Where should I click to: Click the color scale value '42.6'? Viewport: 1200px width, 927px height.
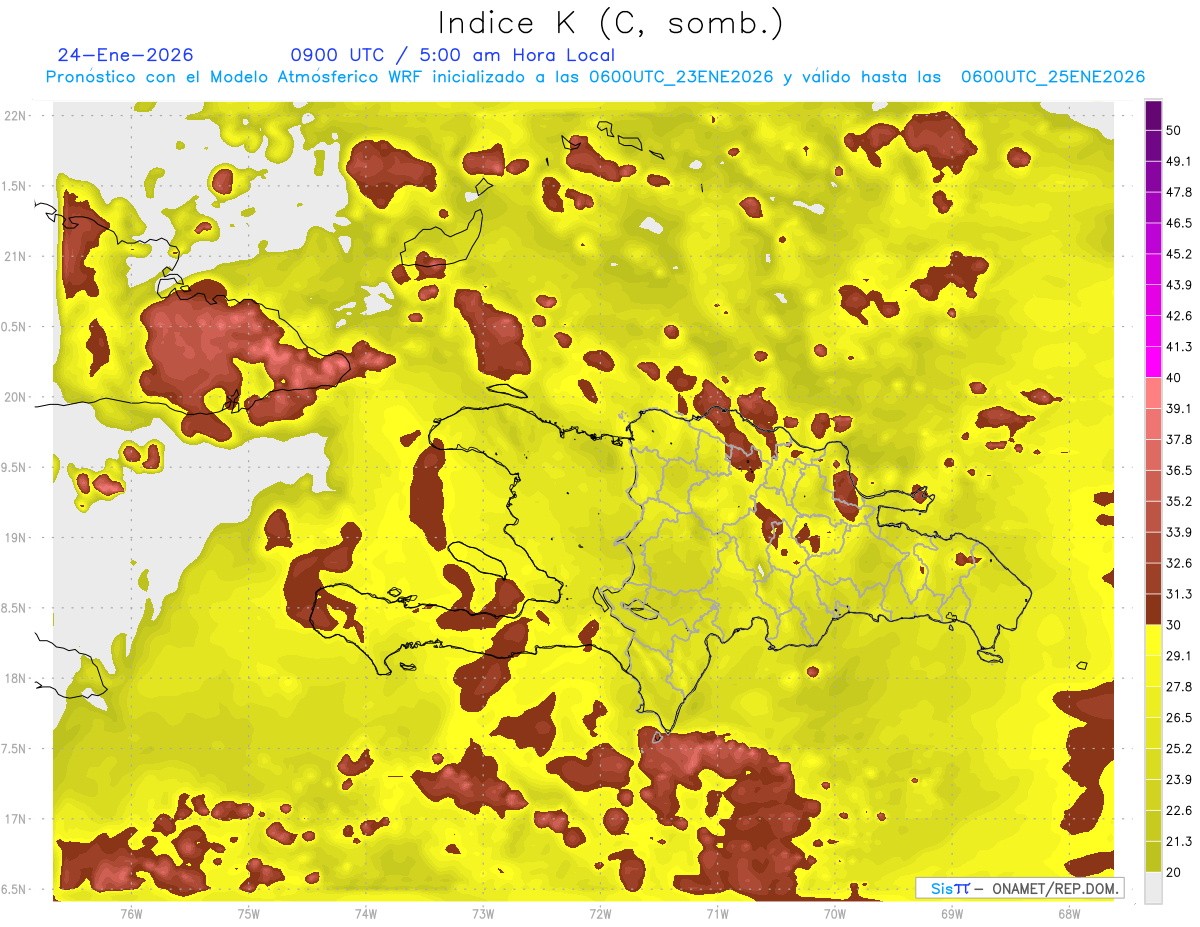coord(1179,316)
